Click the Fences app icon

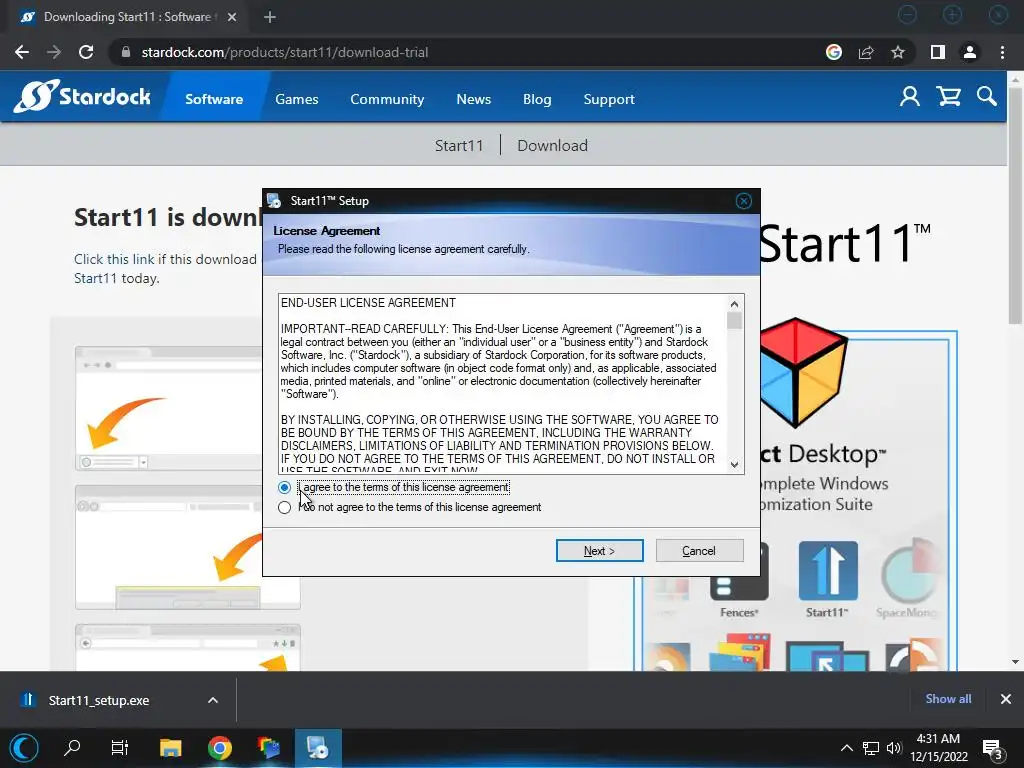(739, 580)
